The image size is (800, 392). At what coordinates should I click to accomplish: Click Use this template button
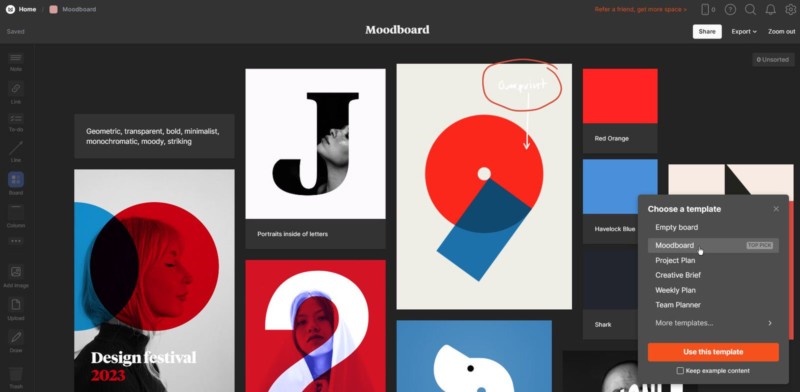pos(713,352)
